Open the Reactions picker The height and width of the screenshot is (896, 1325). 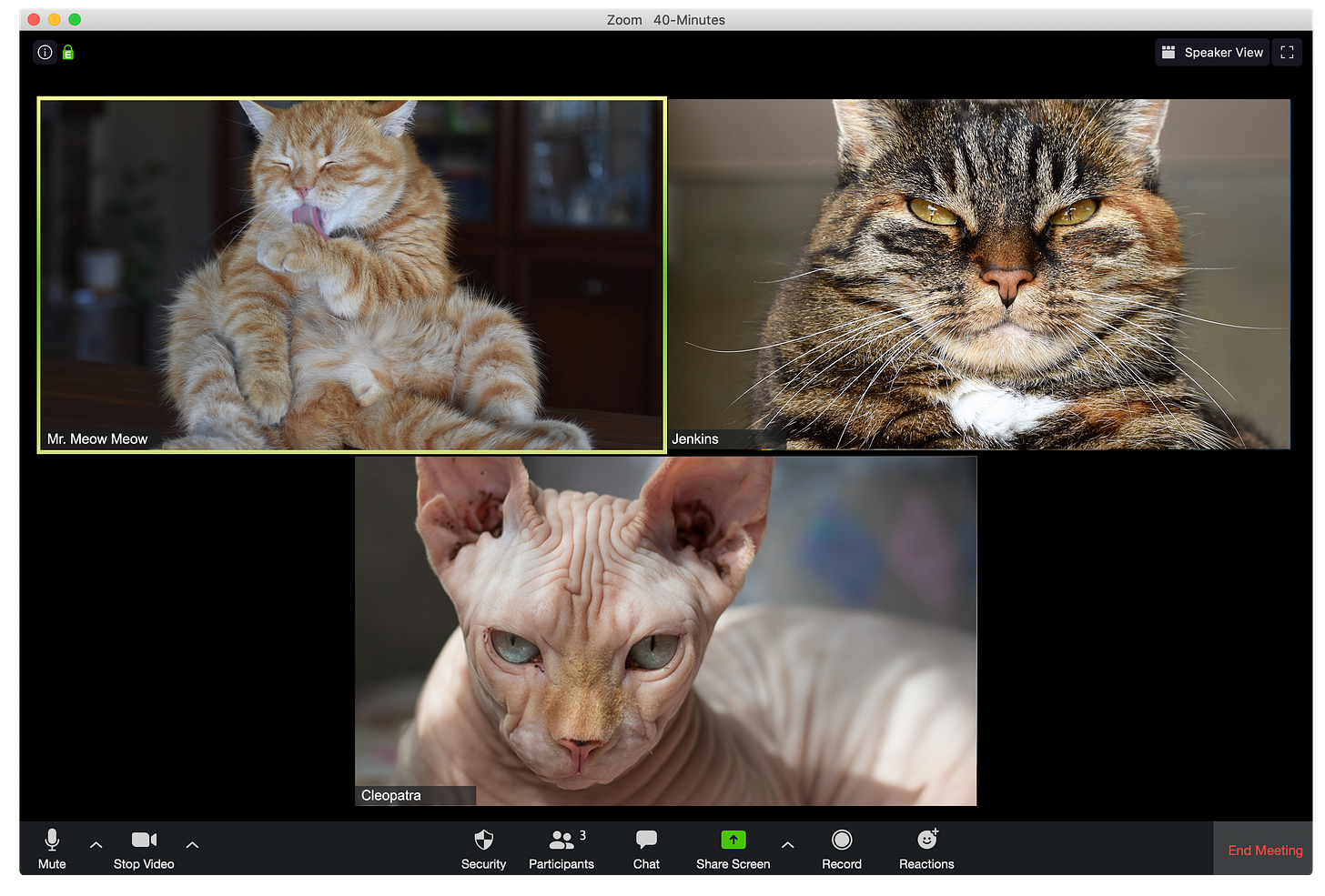click(925, 849)
